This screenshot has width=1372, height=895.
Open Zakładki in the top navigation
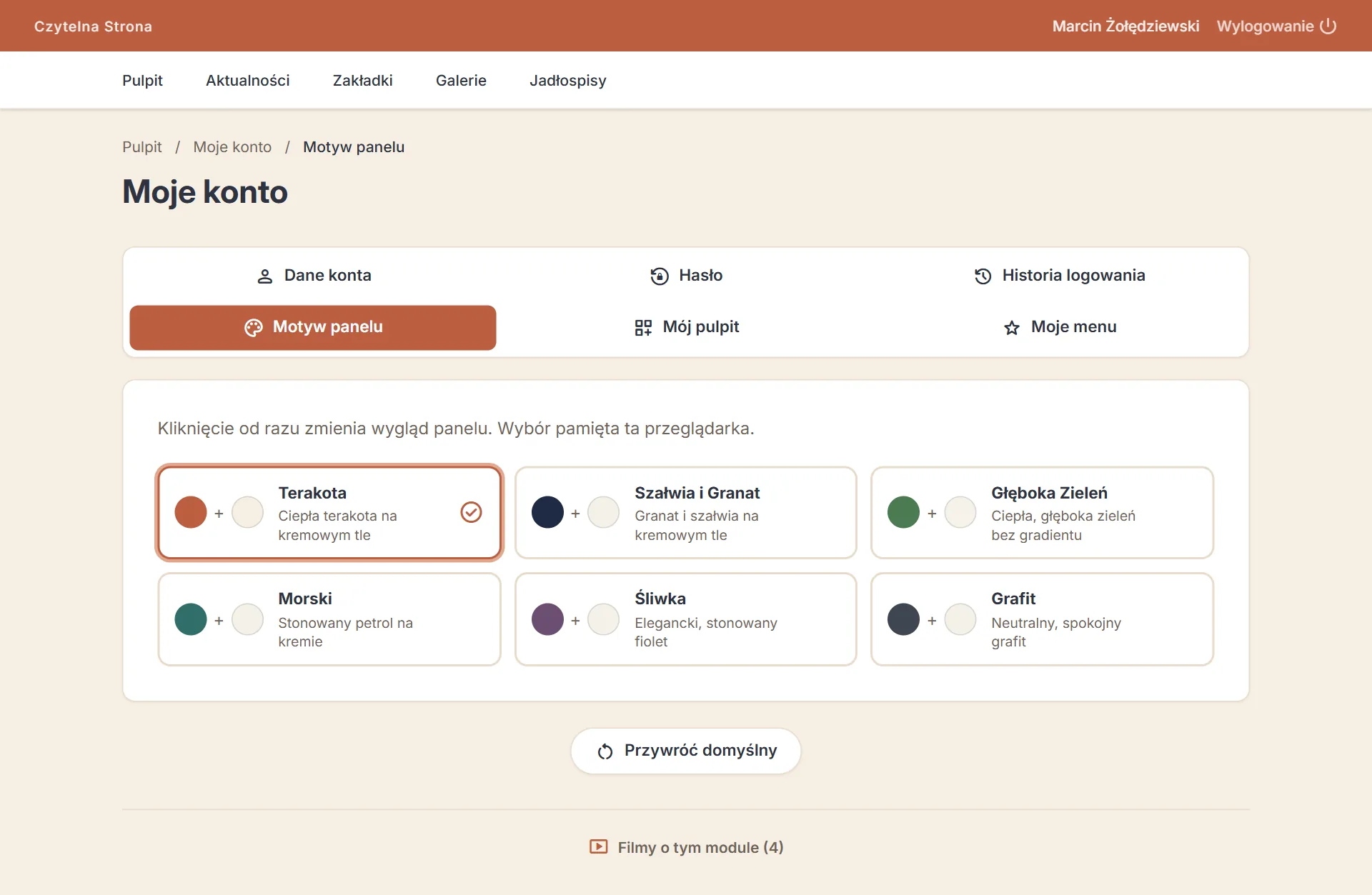(363, 81)
